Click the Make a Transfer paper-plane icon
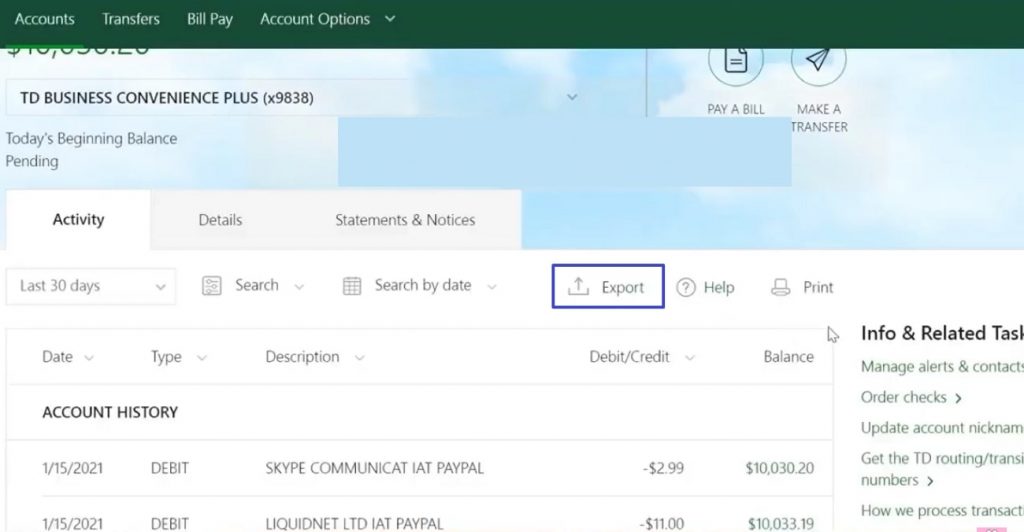 point(818,62)
